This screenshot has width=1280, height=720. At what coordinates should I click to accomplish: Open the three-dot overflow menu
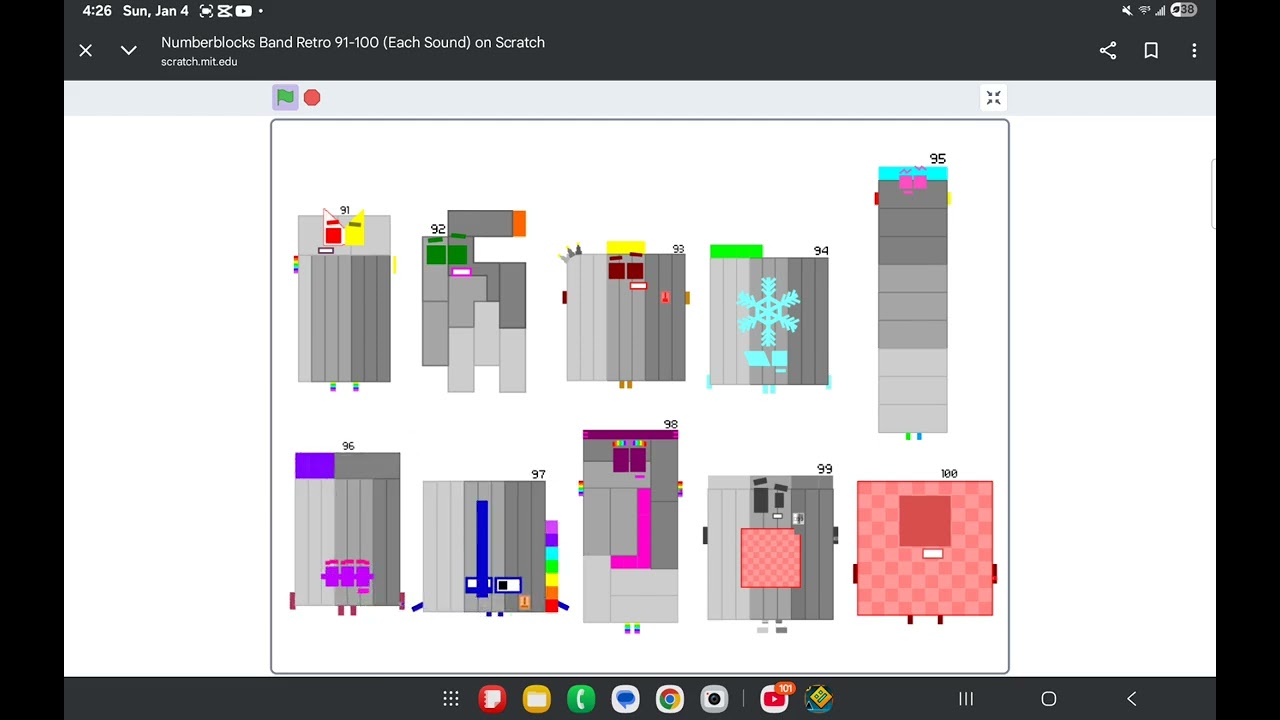pos(1194,50)
